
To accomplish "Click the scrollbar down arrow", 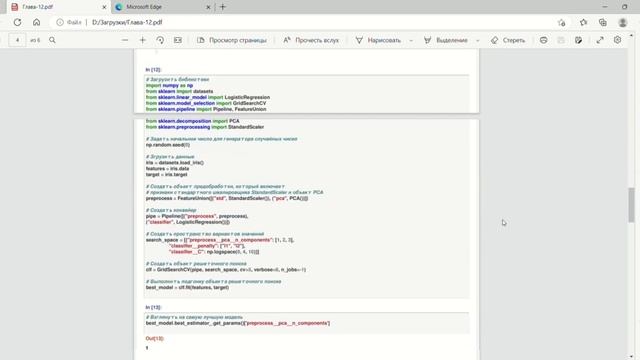I will 631,357.
